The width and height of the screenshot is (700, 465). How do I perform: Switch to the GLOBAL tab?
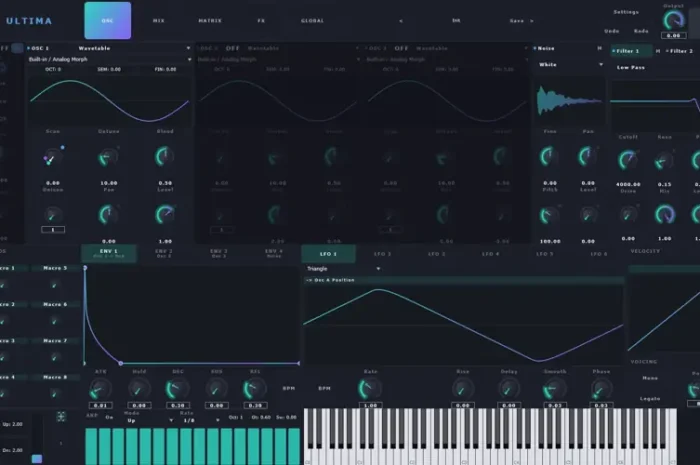(x=312, y=21)
